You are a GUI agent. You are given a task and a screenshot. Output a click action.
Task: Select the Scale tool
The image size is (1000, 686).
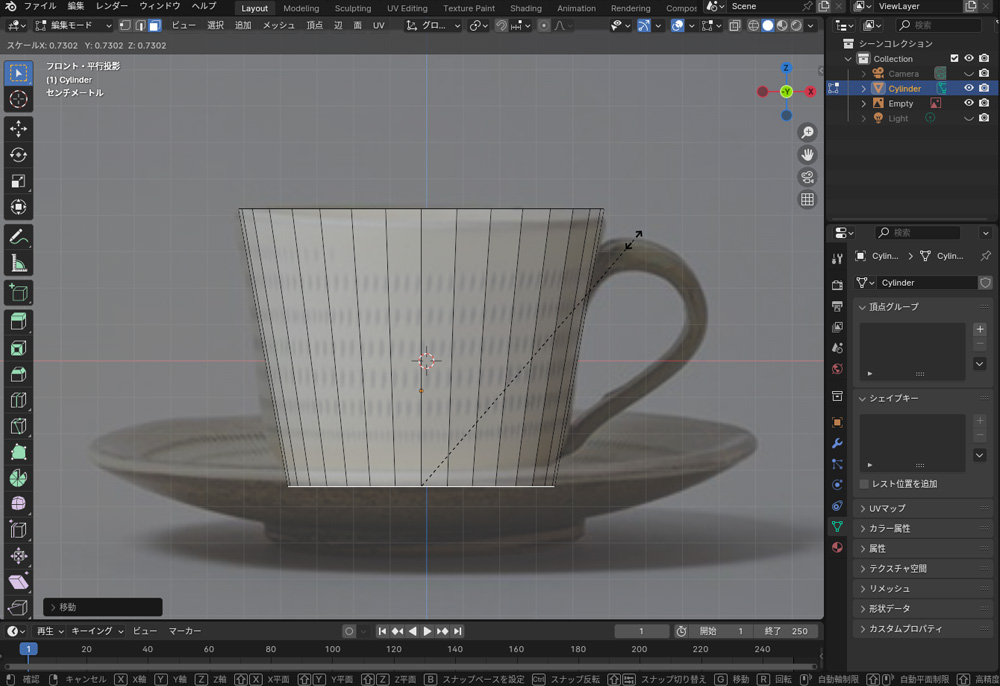pyautogui.click(x=18, y=181)
